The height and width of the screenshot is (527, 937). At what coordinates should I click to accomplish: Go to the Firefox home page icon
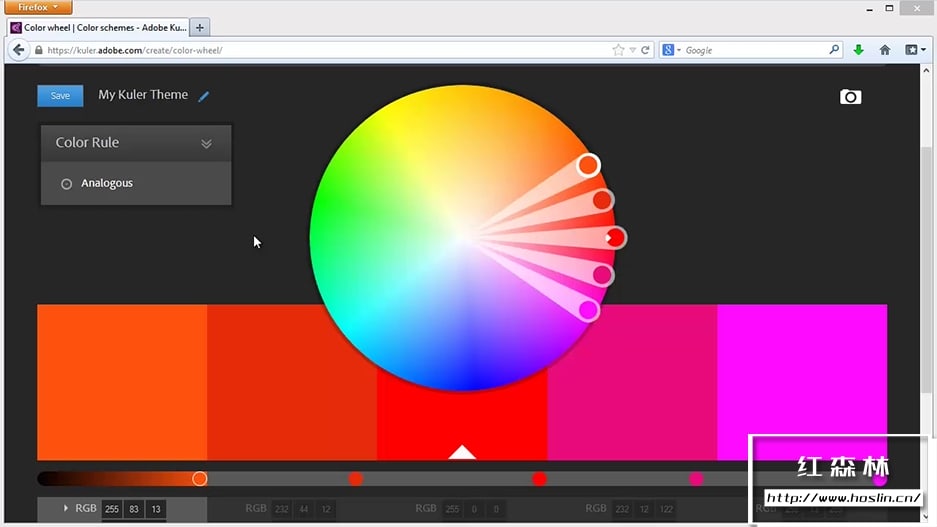coord(885,50)
